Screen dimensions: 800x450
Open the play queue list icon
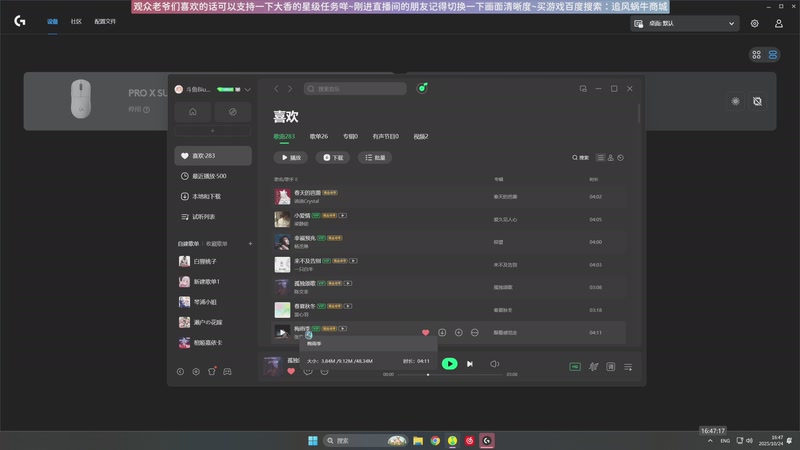tap(628, 367)
